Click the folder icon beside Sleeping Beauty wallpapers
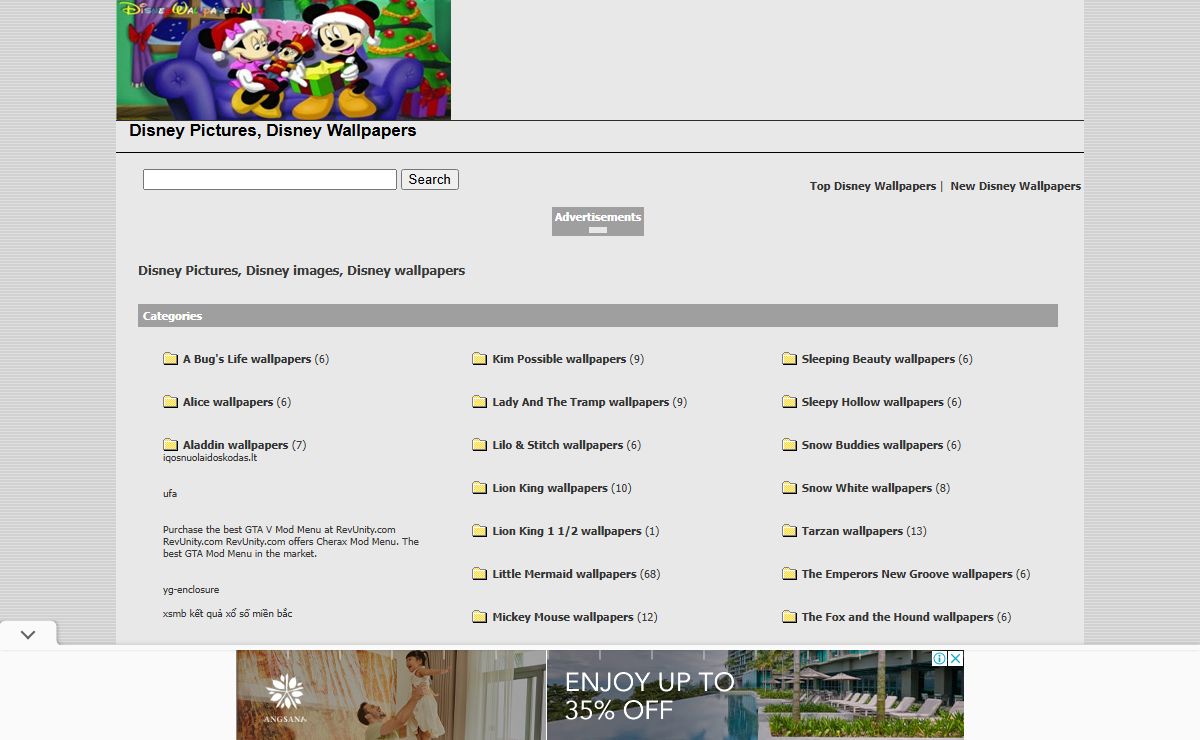Screen dimensions: 1200x740 [789, 359]
